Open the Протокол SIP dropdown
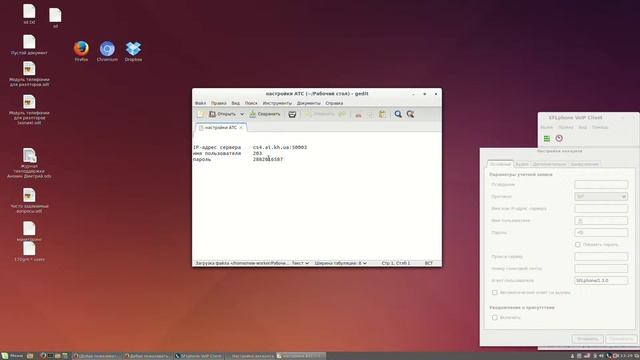Viewport: 640px width, 360px height. pyautogui.click(x=601, y=197)
